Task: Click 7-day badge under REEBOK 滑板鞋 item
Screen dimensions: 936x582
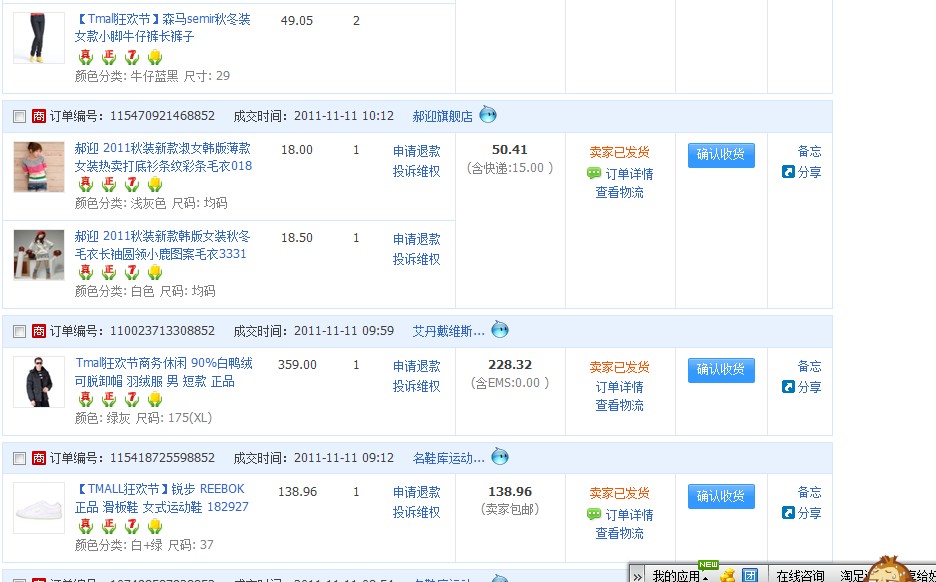Action: [x=132, y=526]
